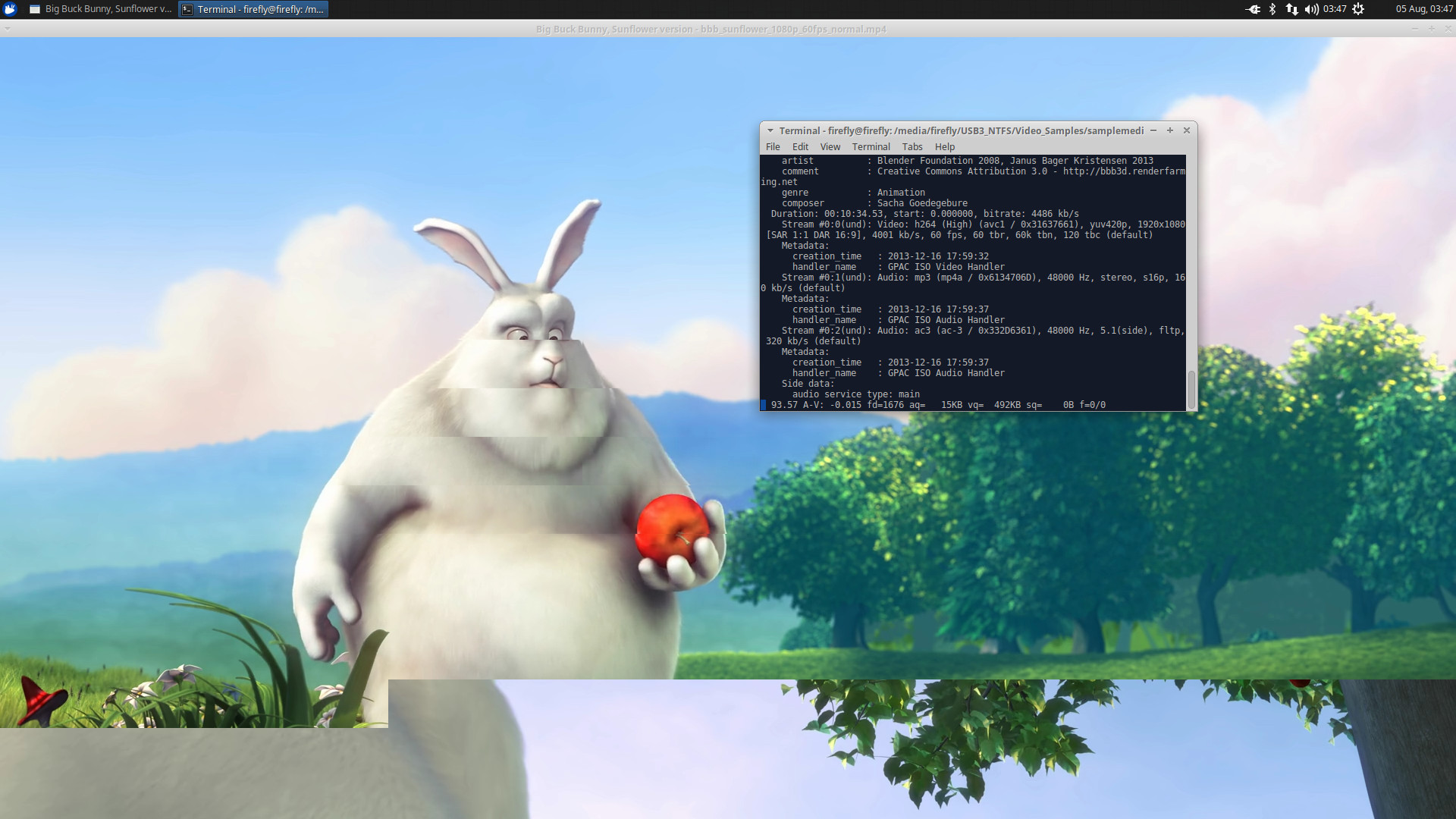Click the red apple in the video
The image size is (1456, 819).
click(672, 530)
